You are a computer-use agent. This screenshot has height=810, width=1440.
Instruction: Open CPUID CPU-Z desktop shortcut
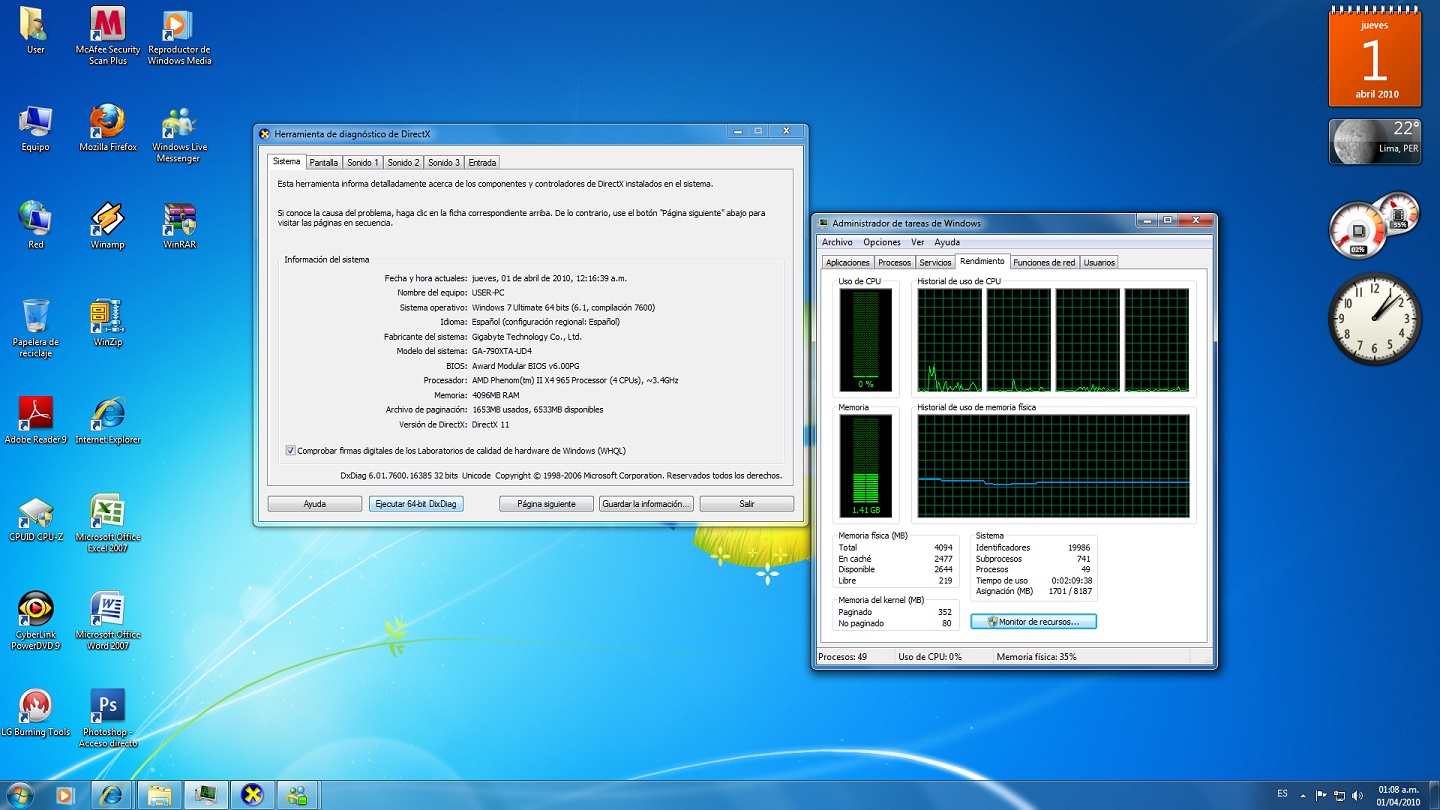click(x=36, y=512)
